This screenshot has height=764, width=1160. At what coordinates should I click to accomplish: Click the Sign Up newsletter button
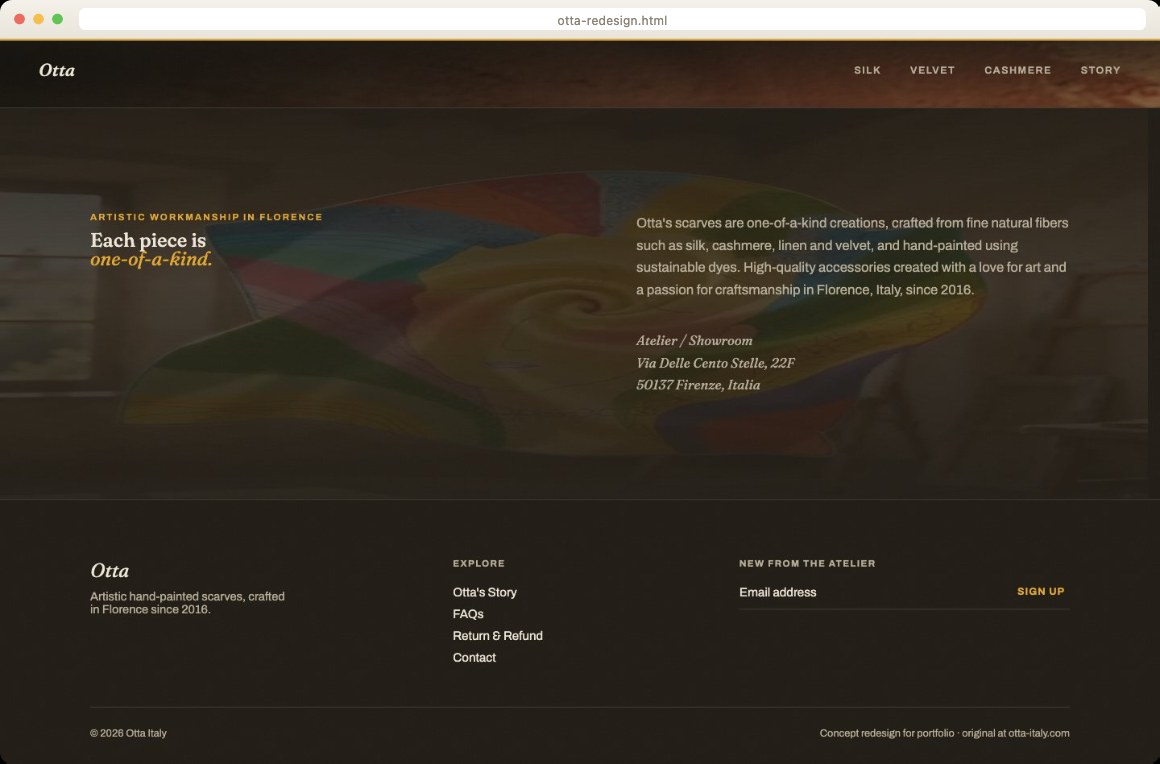1040,592
